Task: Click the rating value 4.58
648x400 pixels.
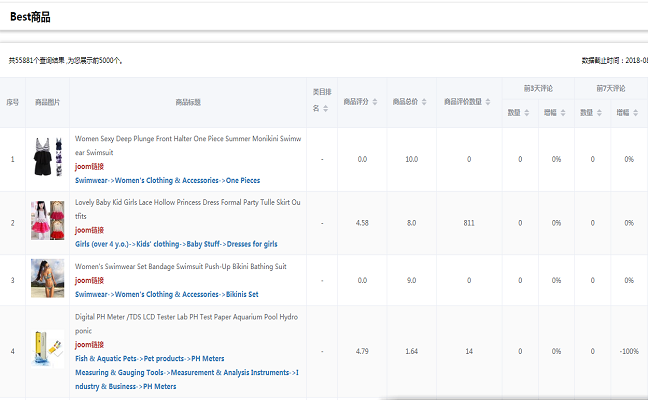Action: click(x=362, y=223)
